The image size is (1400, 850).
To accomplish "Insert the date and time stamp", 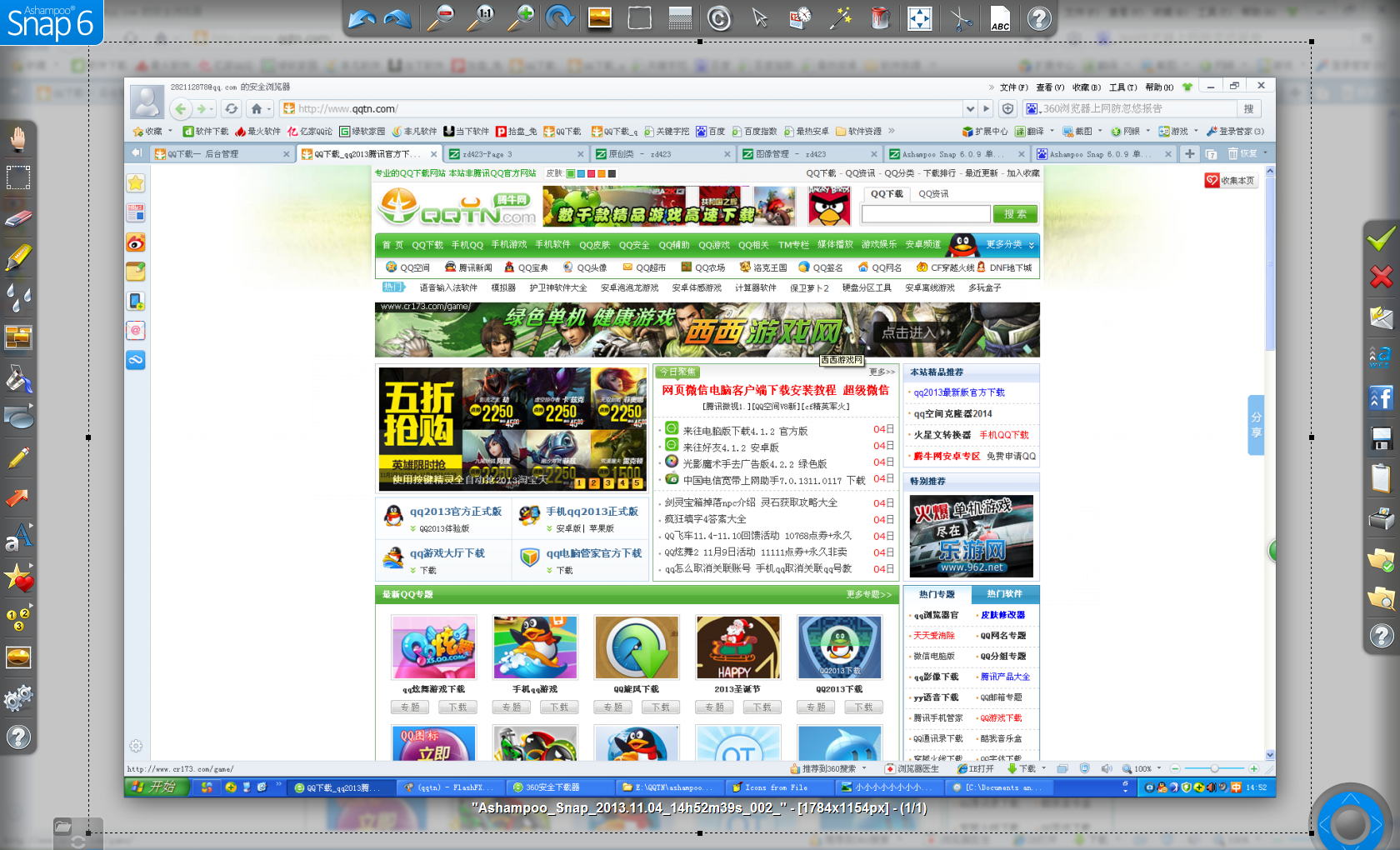I will [x=800, y=17].
